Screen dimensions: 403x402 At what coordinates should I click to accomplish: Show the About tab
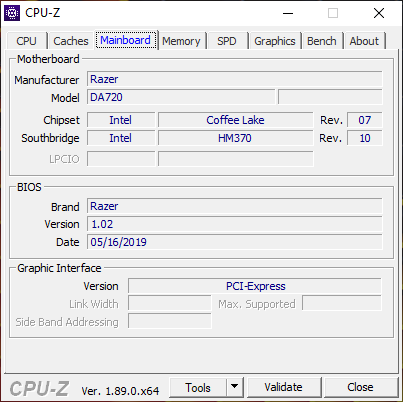(x=364, y=41)
